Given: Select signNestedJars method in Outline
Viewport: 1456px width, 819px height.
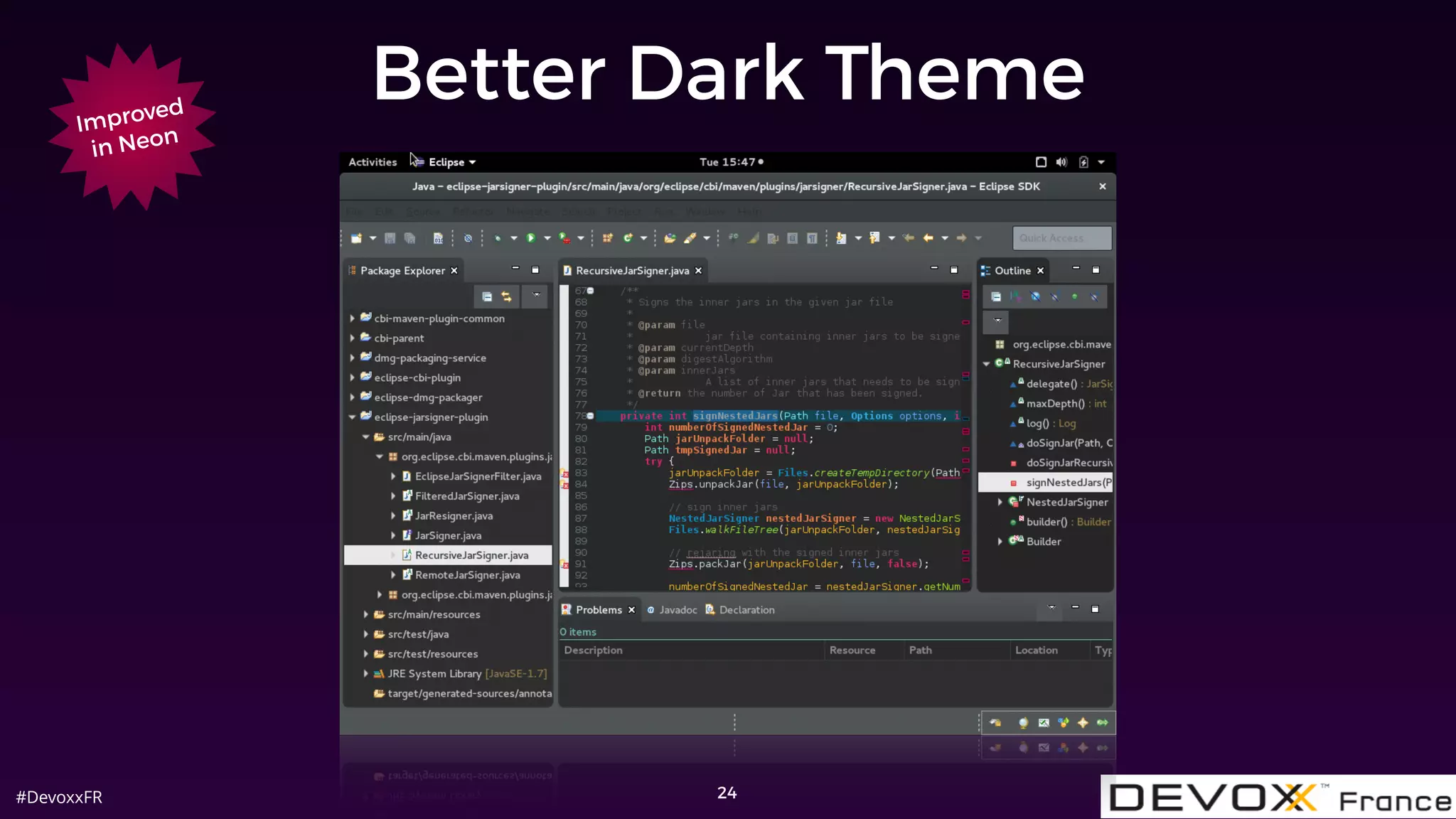Looking at the screenshot, I should [x=1046, y=483].
